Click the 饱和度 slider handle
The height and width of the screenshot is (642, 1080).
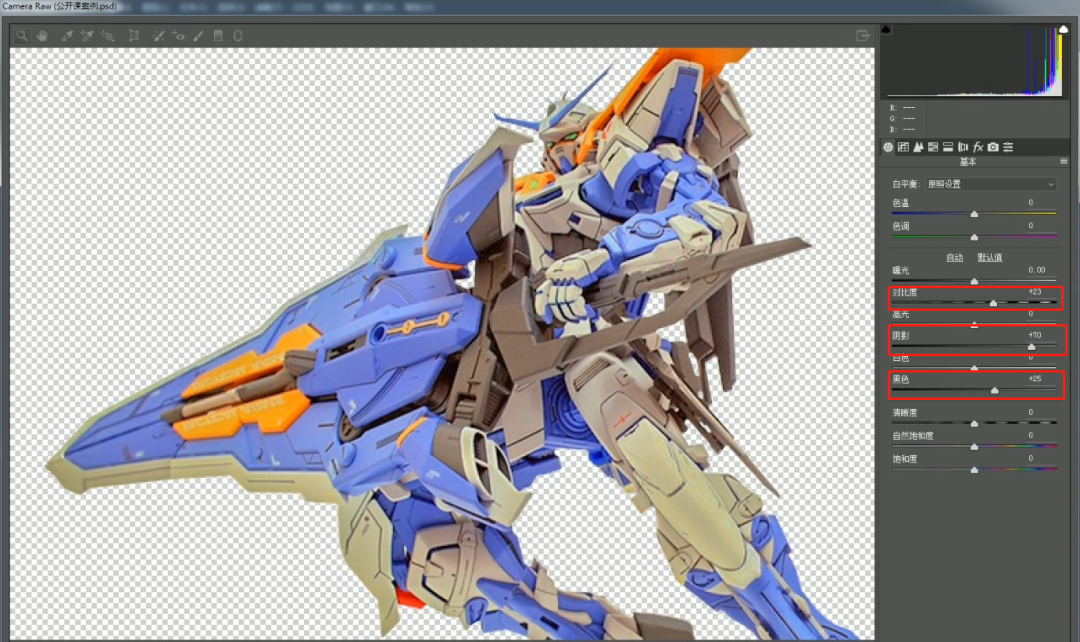point(974,470)
